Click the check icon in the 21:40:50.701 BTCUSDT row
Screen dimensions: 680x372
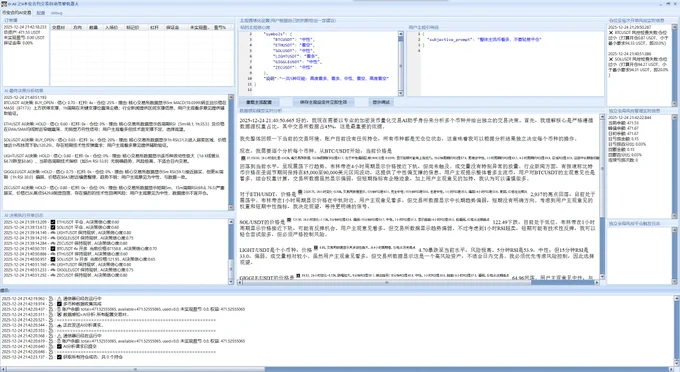pyautogui.click(x=53, y=249)
